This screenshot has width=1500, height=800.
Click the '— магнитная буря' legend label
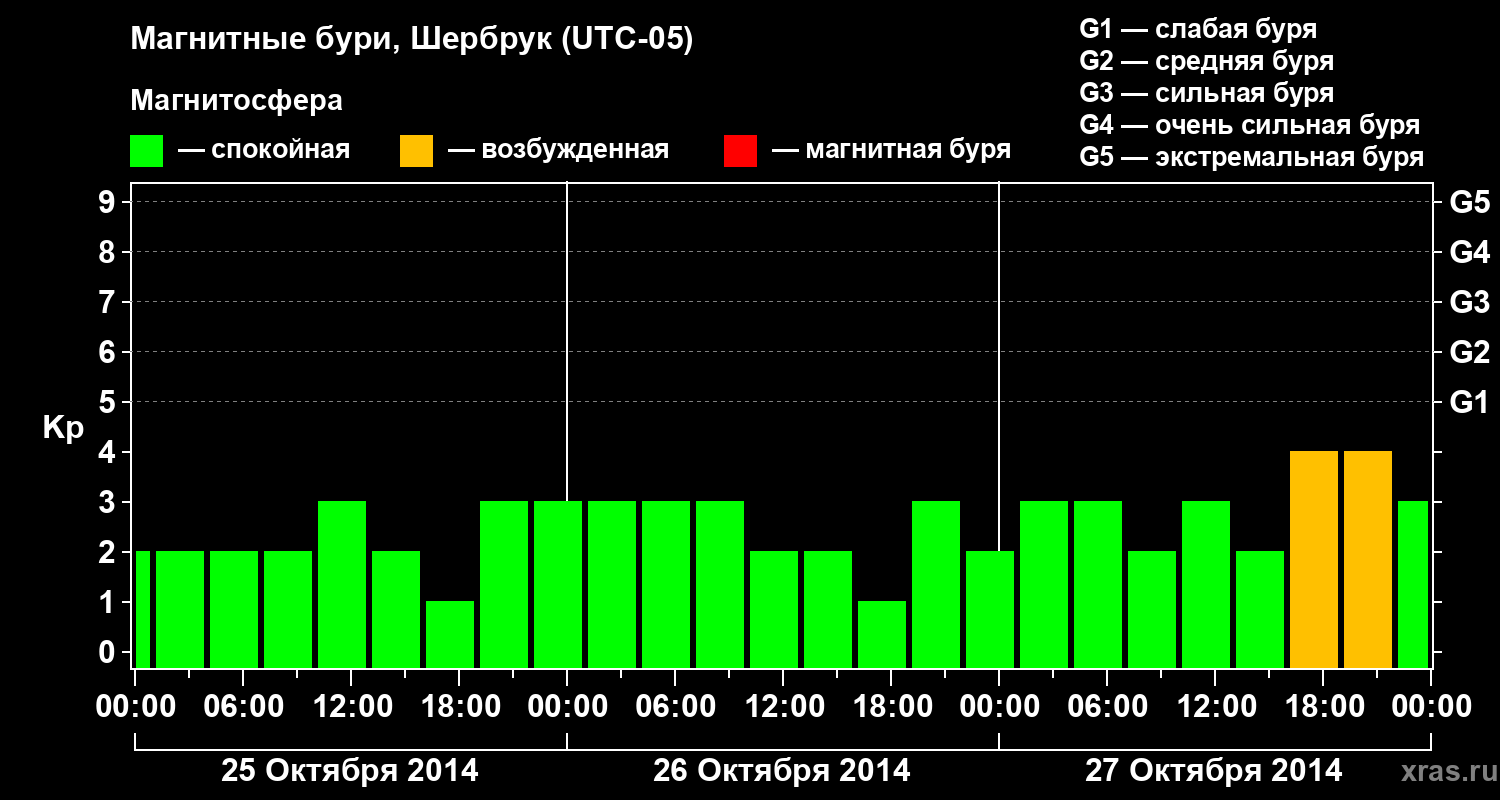(x=892, y=151)
